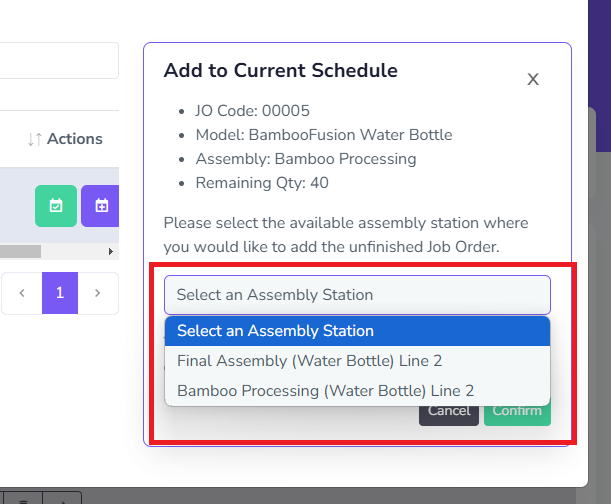Click the table's horizontal scrollbar thumb
This screenshot has width=611, height=504.
[20, 251]
